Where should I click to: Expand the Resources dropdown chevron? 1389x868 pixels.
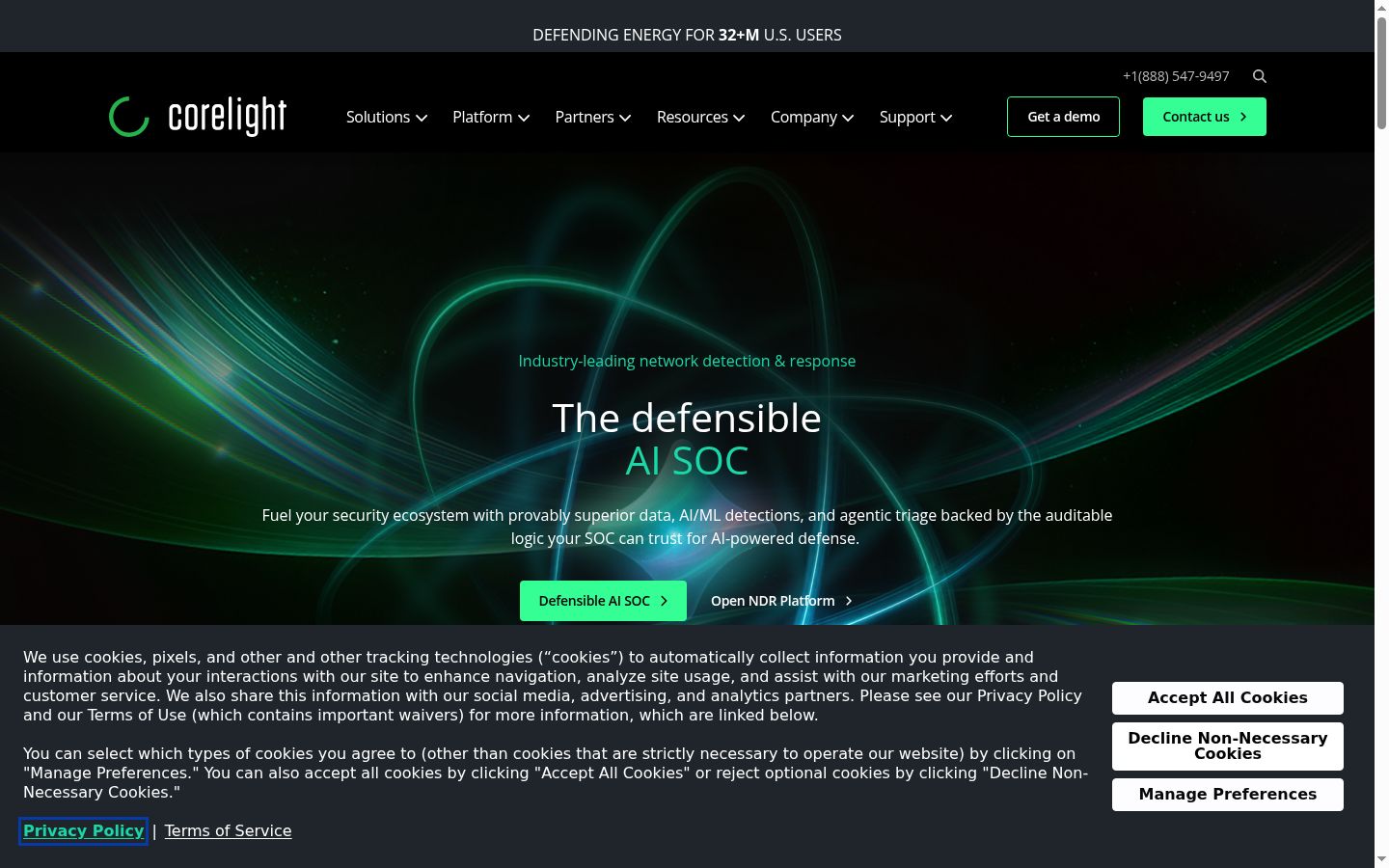pos(739,118)
